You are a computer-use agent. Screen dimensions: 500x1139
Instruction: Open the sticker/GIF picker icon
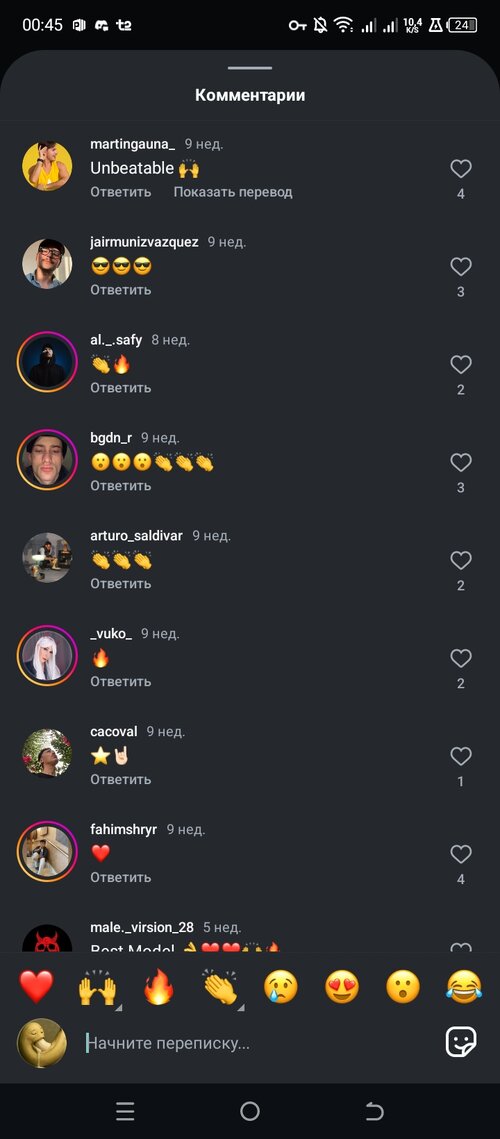(x=461, y=1042)
